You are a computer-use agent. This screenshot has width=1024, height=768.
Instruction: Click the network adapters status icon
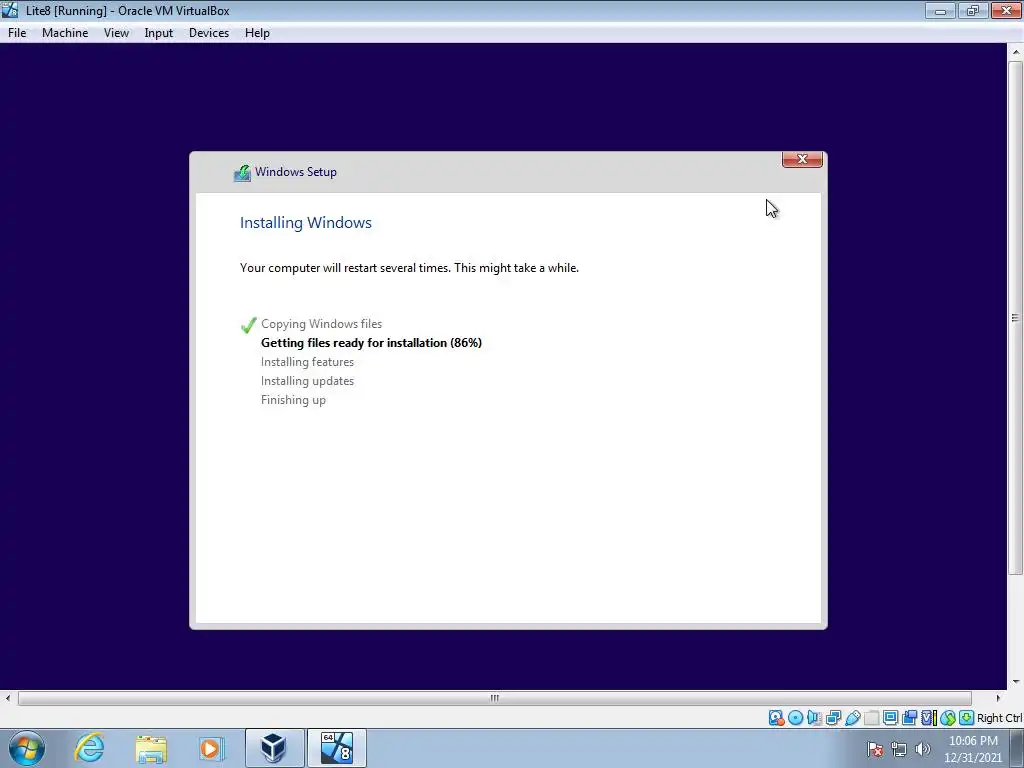coord(833,718)
